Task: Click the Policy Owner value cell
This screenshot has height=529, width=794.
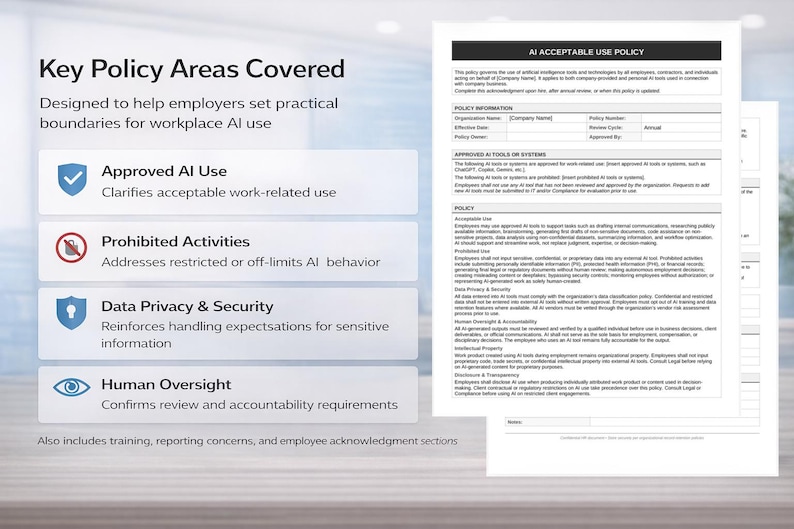Action: (x=546, y=137)
